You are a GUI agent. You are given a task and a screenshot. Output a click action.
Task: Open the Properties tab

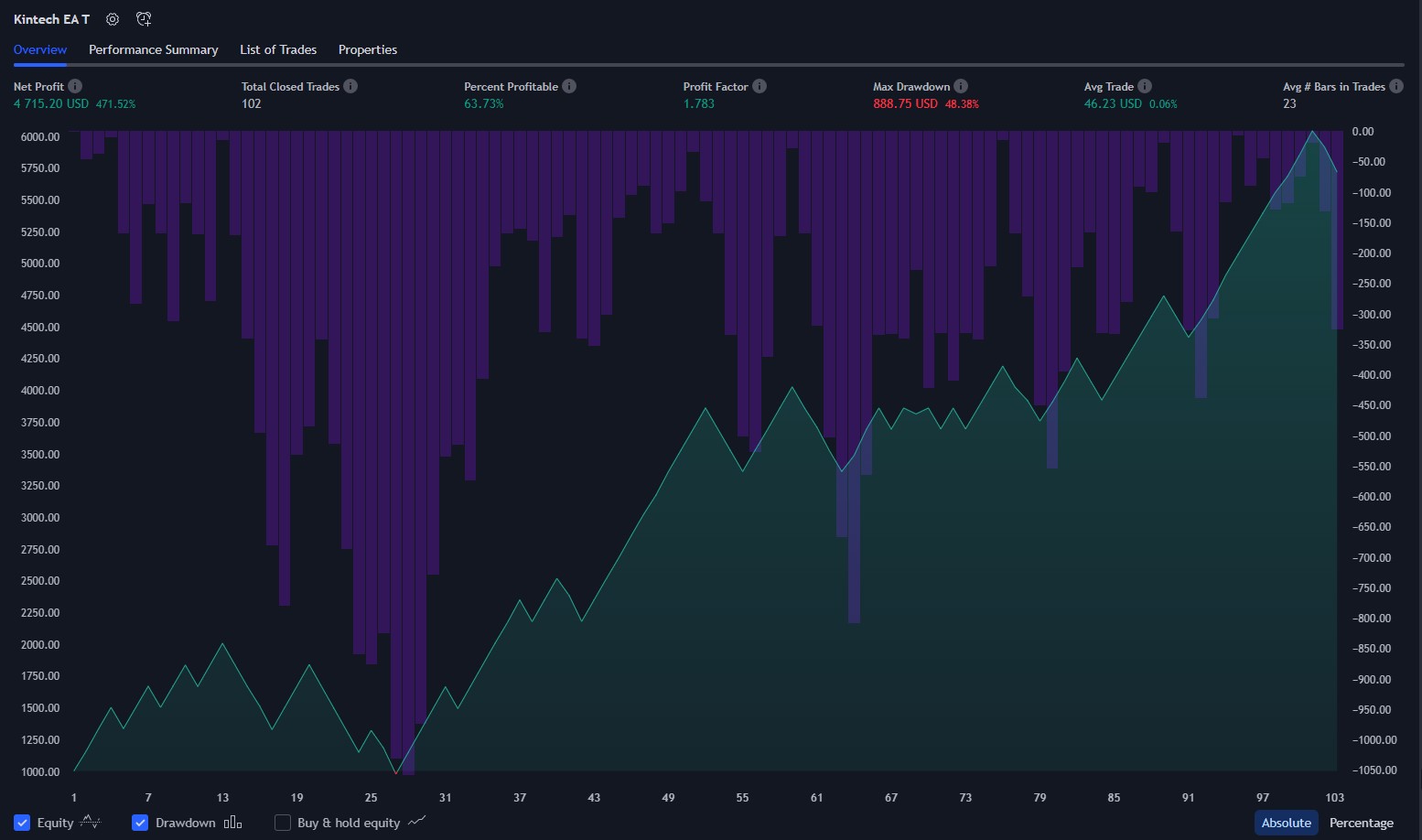click(368, 49)
